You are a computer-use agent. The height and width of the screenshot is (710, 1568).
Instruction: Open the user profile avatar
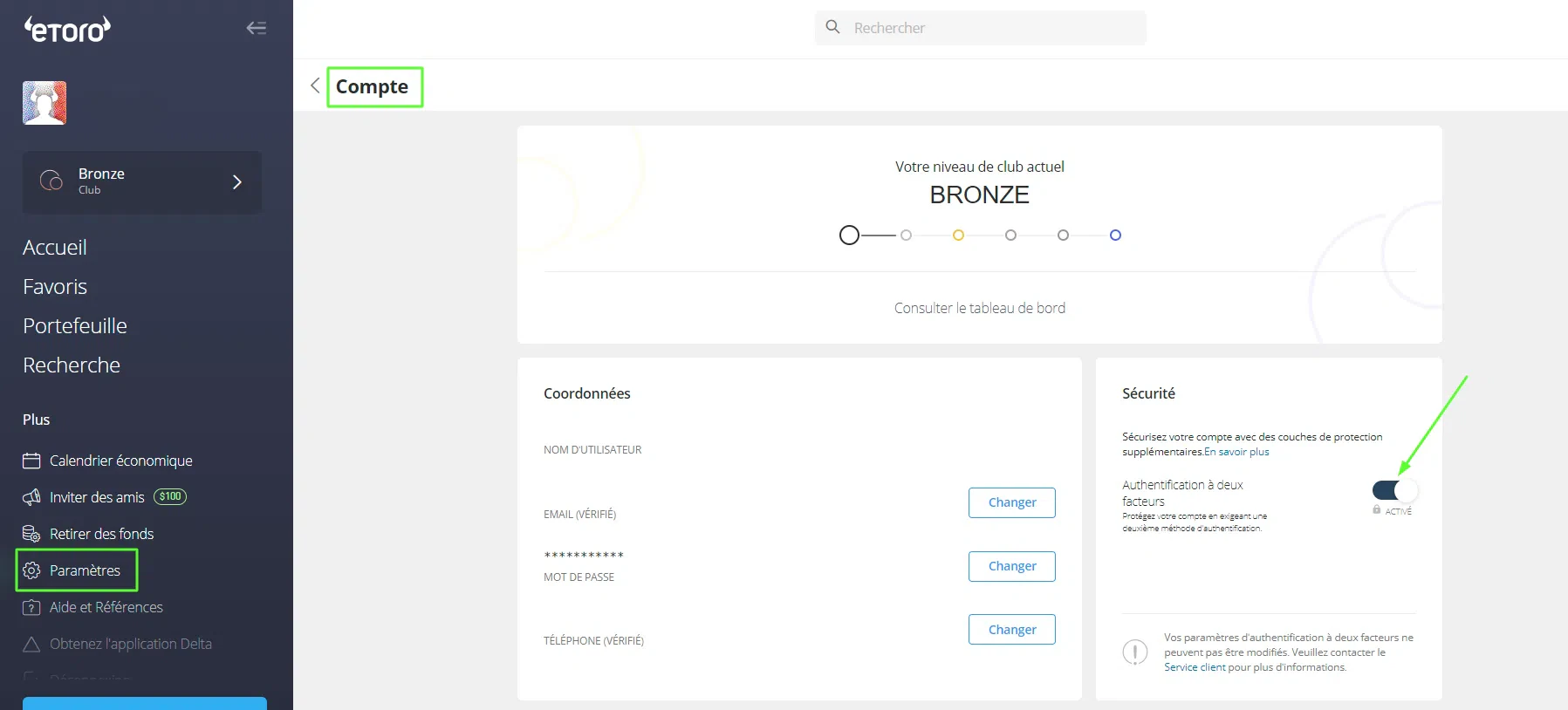click(x=45, y=103)
